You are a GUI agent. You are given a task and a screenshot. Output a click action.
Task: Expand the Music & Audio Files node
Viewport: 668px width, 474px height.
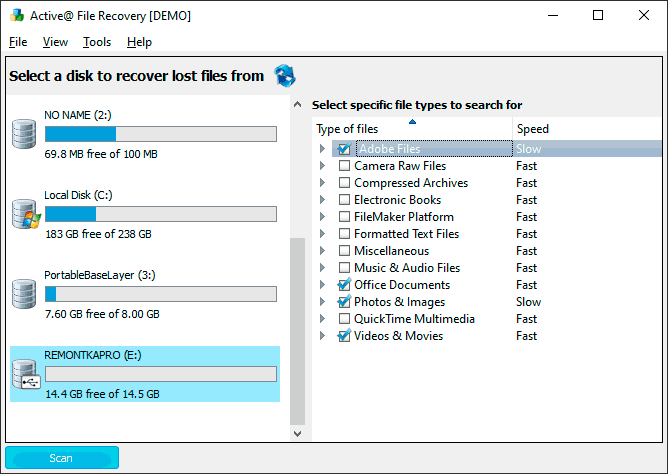[x=322, y=268]
